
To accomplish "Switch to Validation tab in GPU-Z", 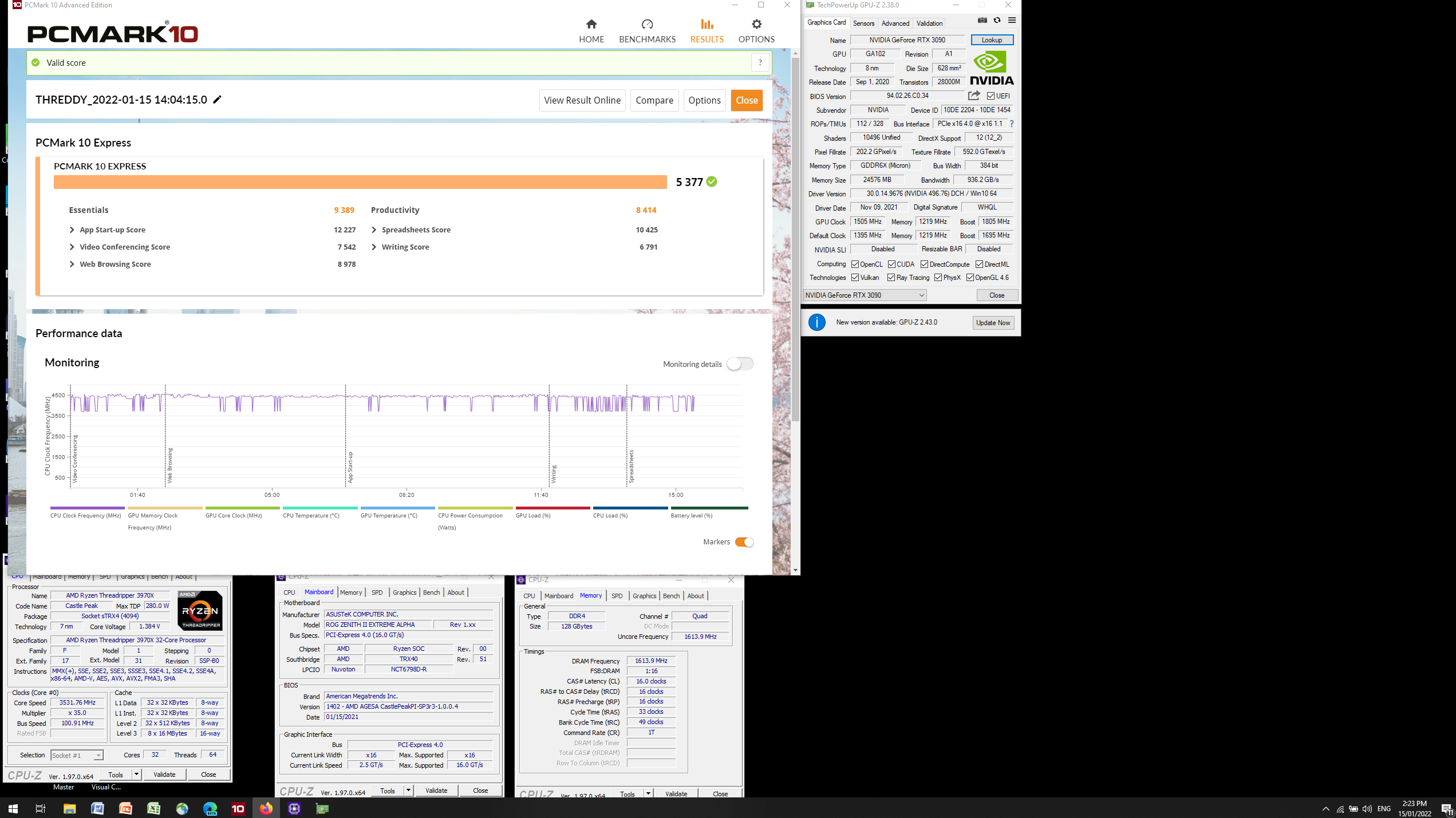I will (x=929, y=23).
